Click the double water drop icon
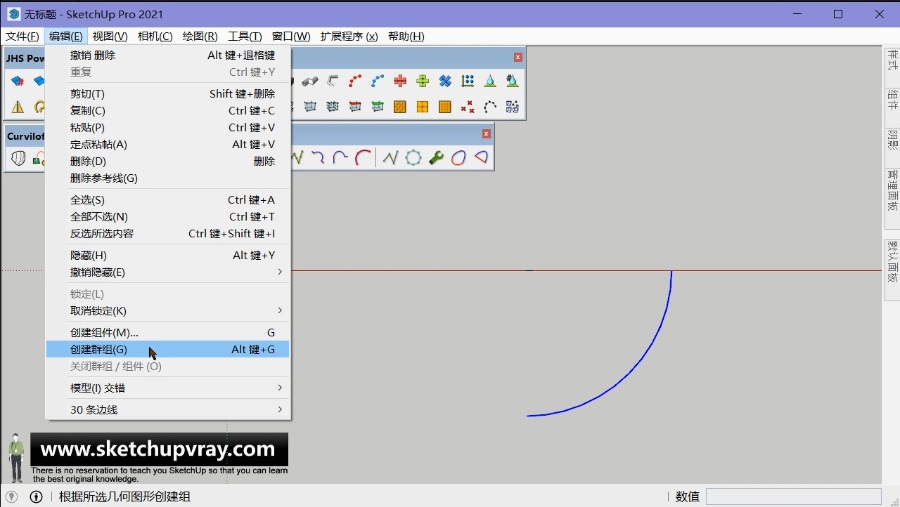The image size is (900, 507). point(512,81)
